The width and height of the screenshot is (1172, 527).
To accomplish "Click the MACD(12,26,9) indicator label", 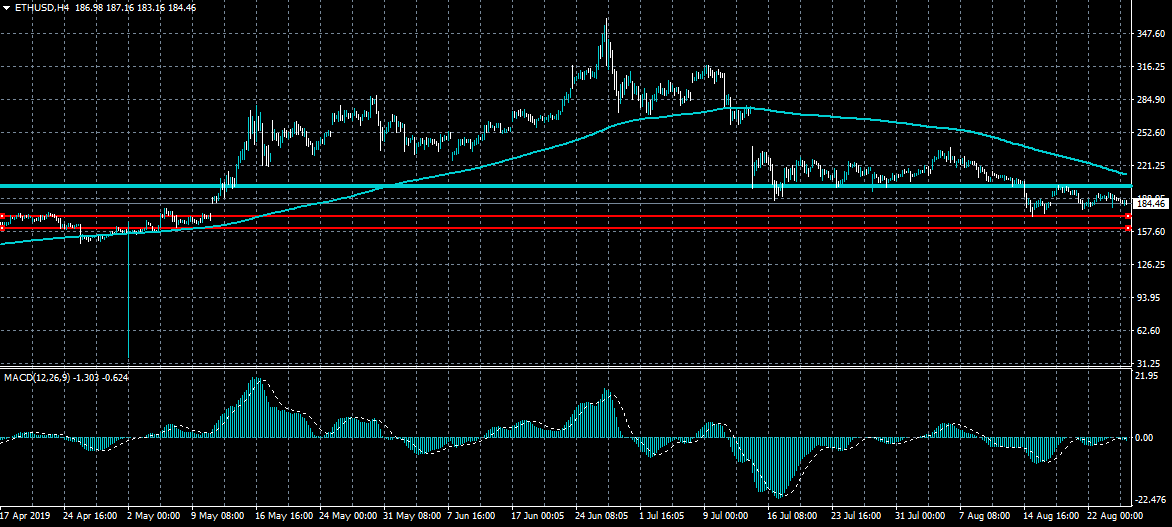I will (37, 377).
